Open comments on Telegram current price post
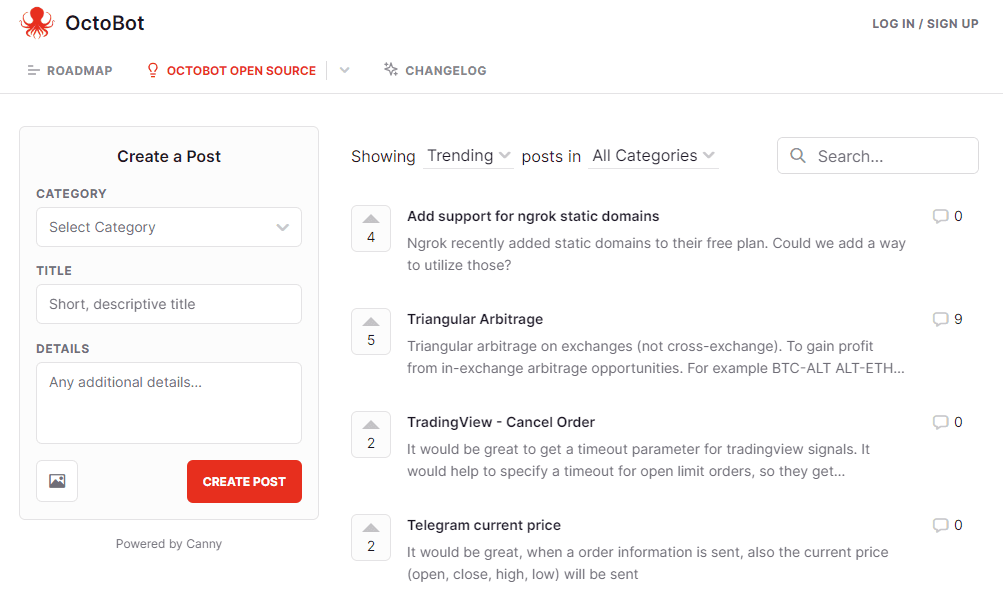Viewport: 1003px width, 607px height. coord(947,525)
